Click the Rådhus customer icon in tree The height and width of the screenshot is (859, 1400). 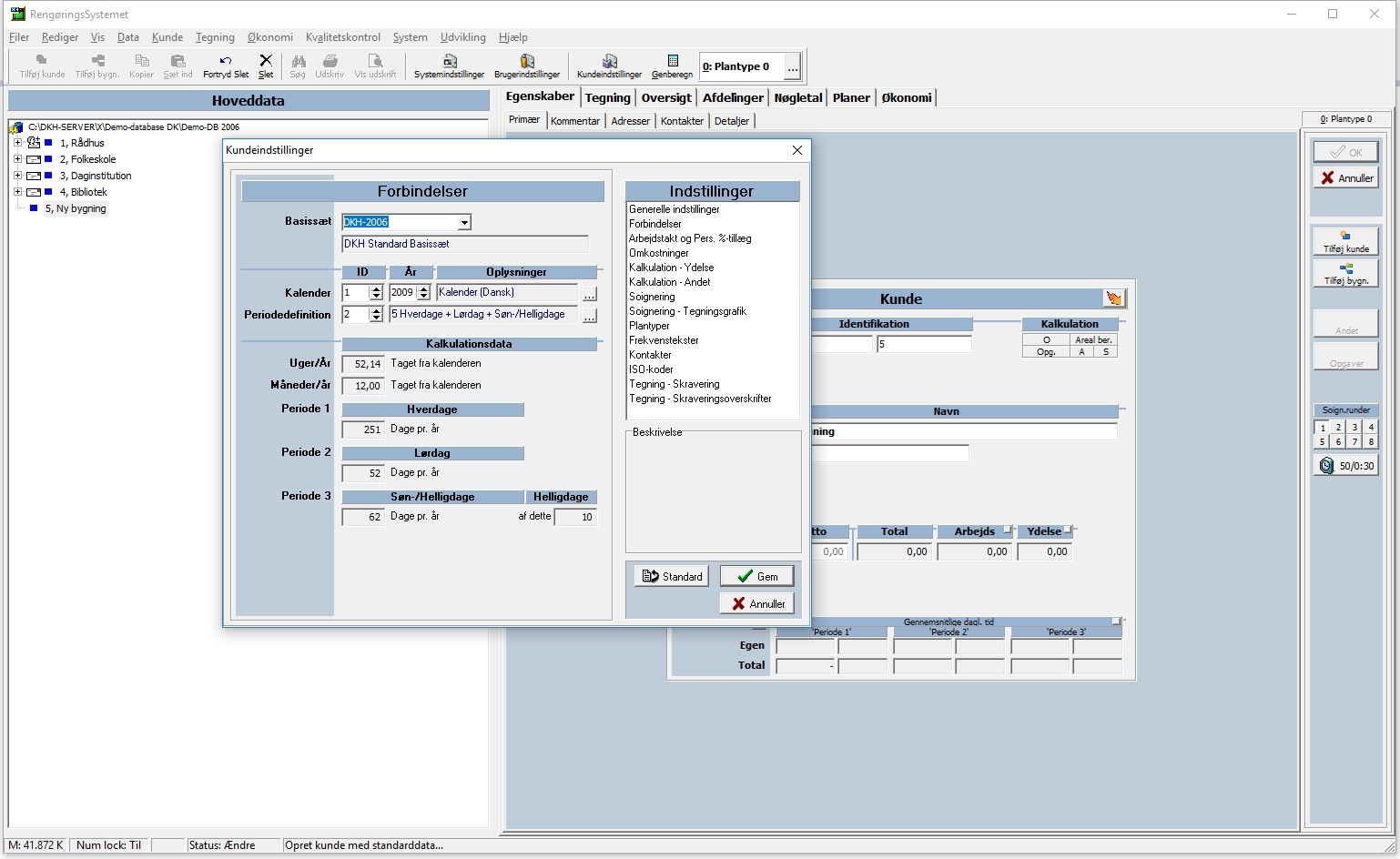coord(34,143)
